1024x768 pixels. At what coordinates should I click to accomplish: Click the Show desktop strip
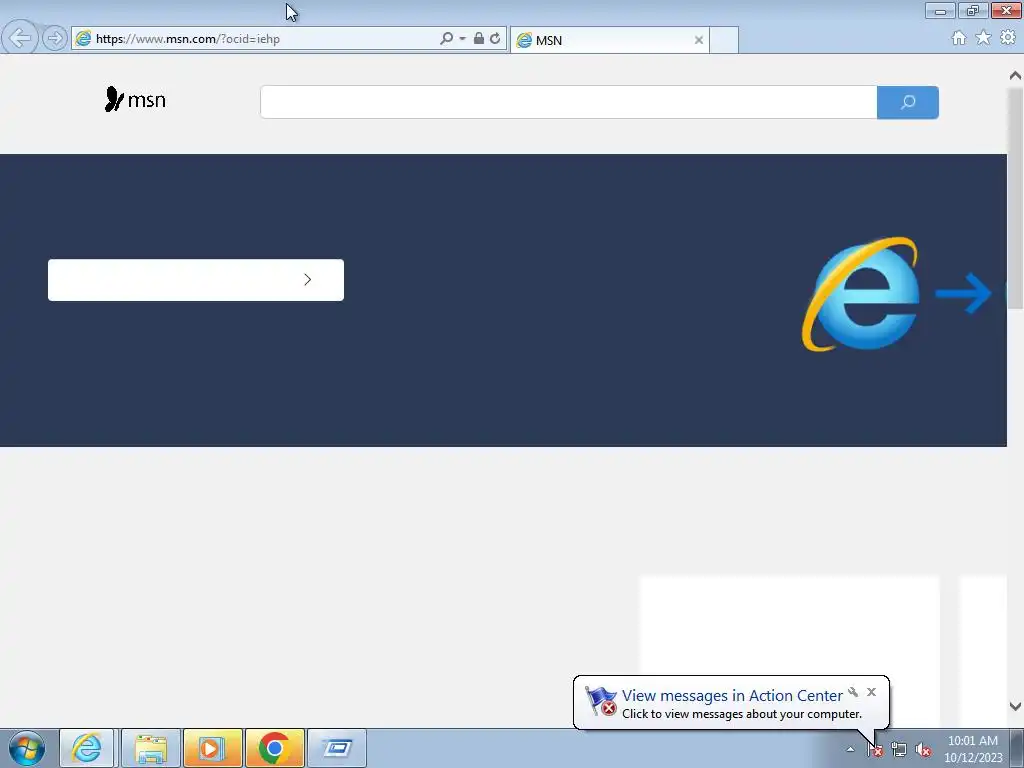(x=1017, y=748)
